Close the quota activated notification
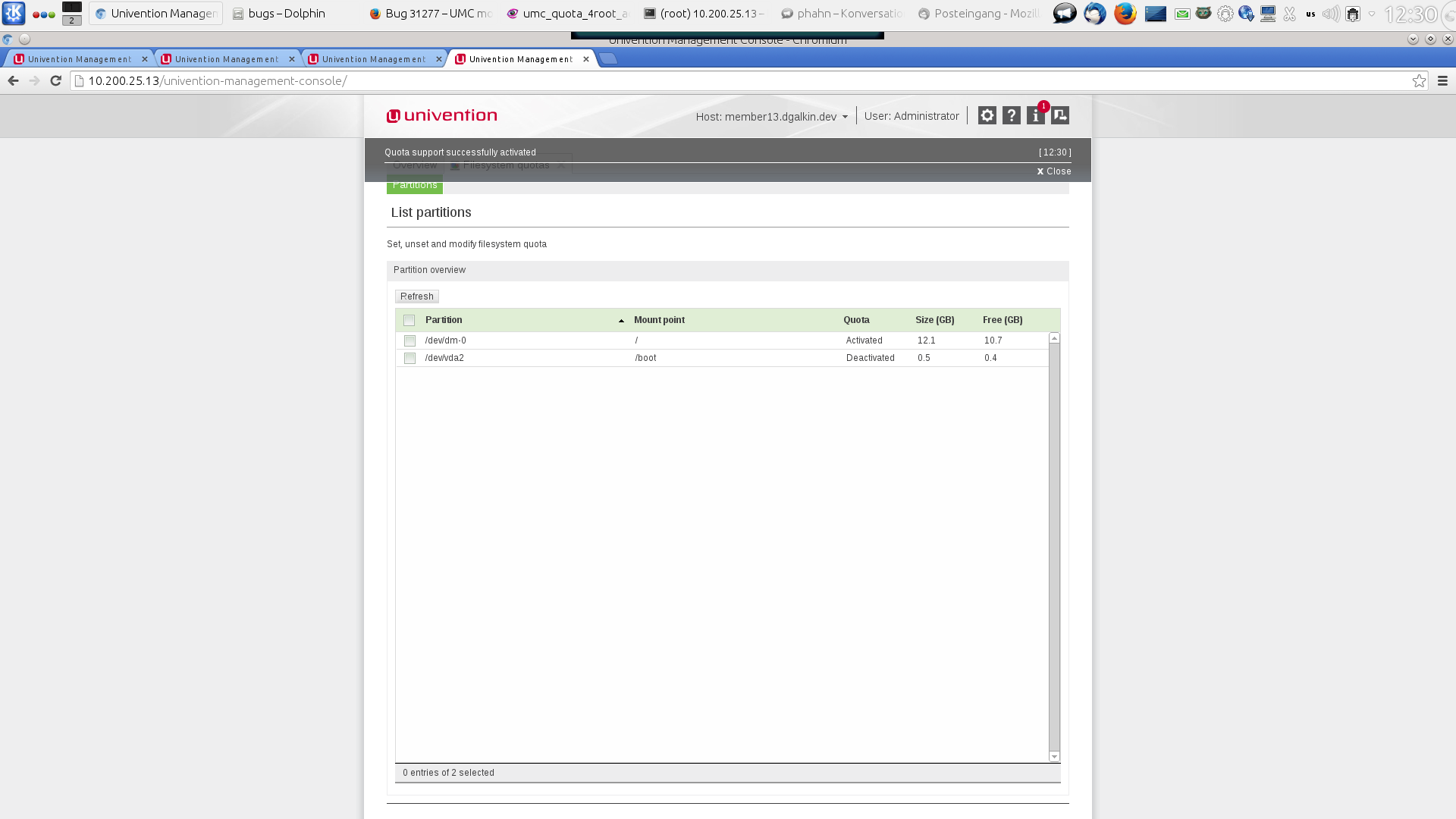Screen dimensions: 1456x819 [1054, 171]
